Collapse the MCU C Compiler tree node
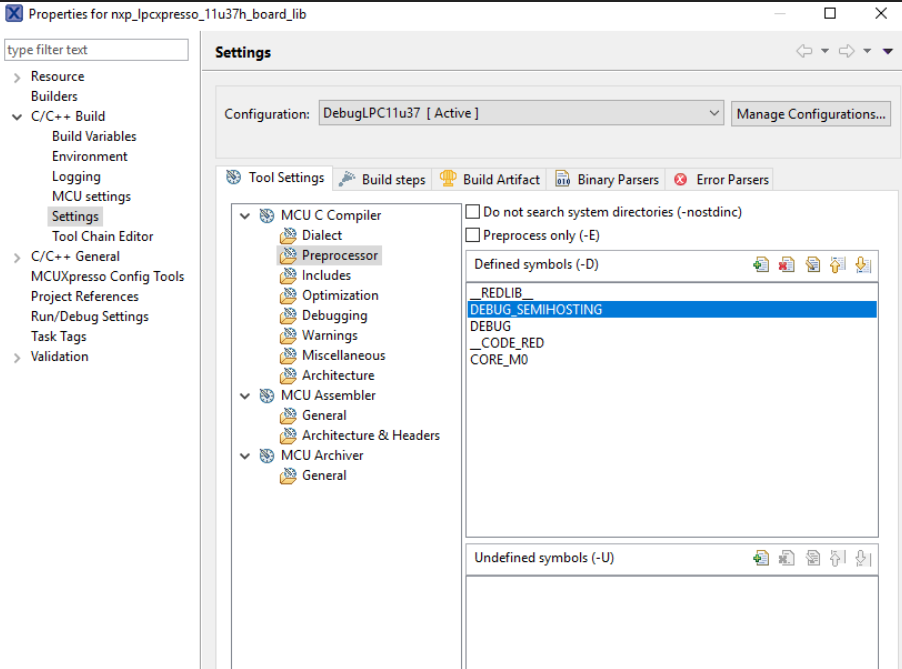This screenshot has width=902, height=669. pos(245,215)
